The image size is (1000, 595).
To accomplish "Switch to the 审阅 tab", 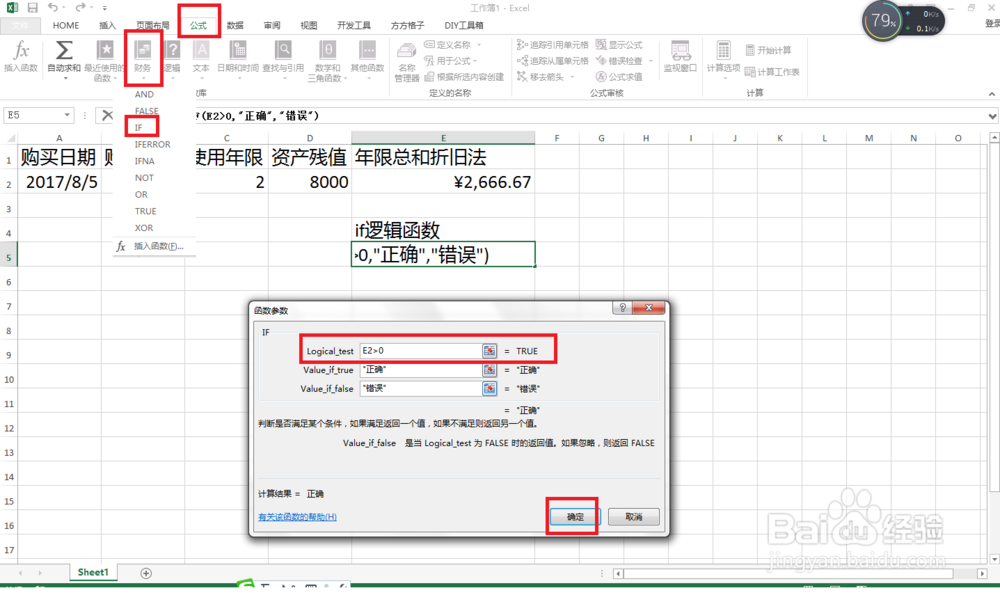I will pos(272,26).
